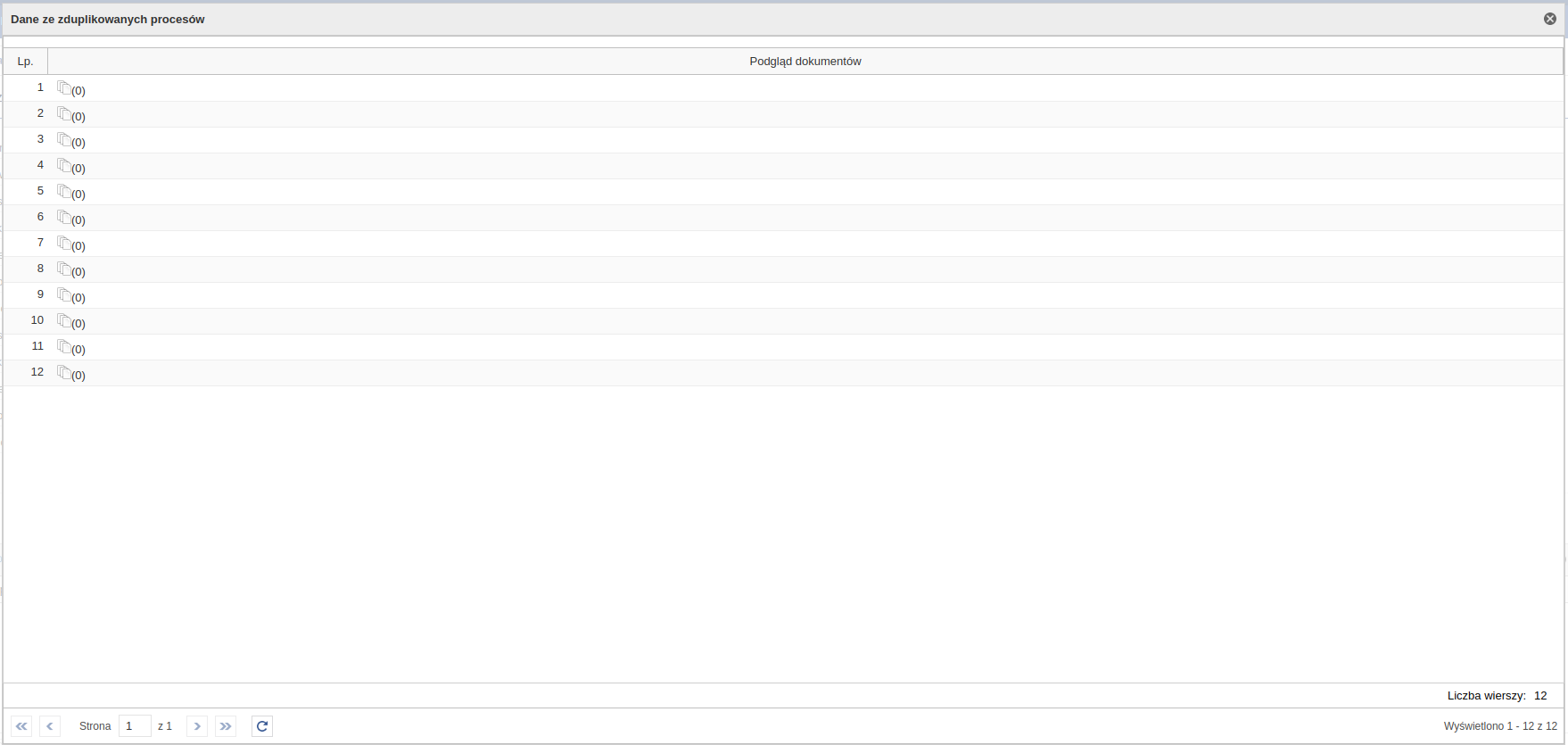
Task: Select row number 1 cell
Action: [x=25, y=87]
